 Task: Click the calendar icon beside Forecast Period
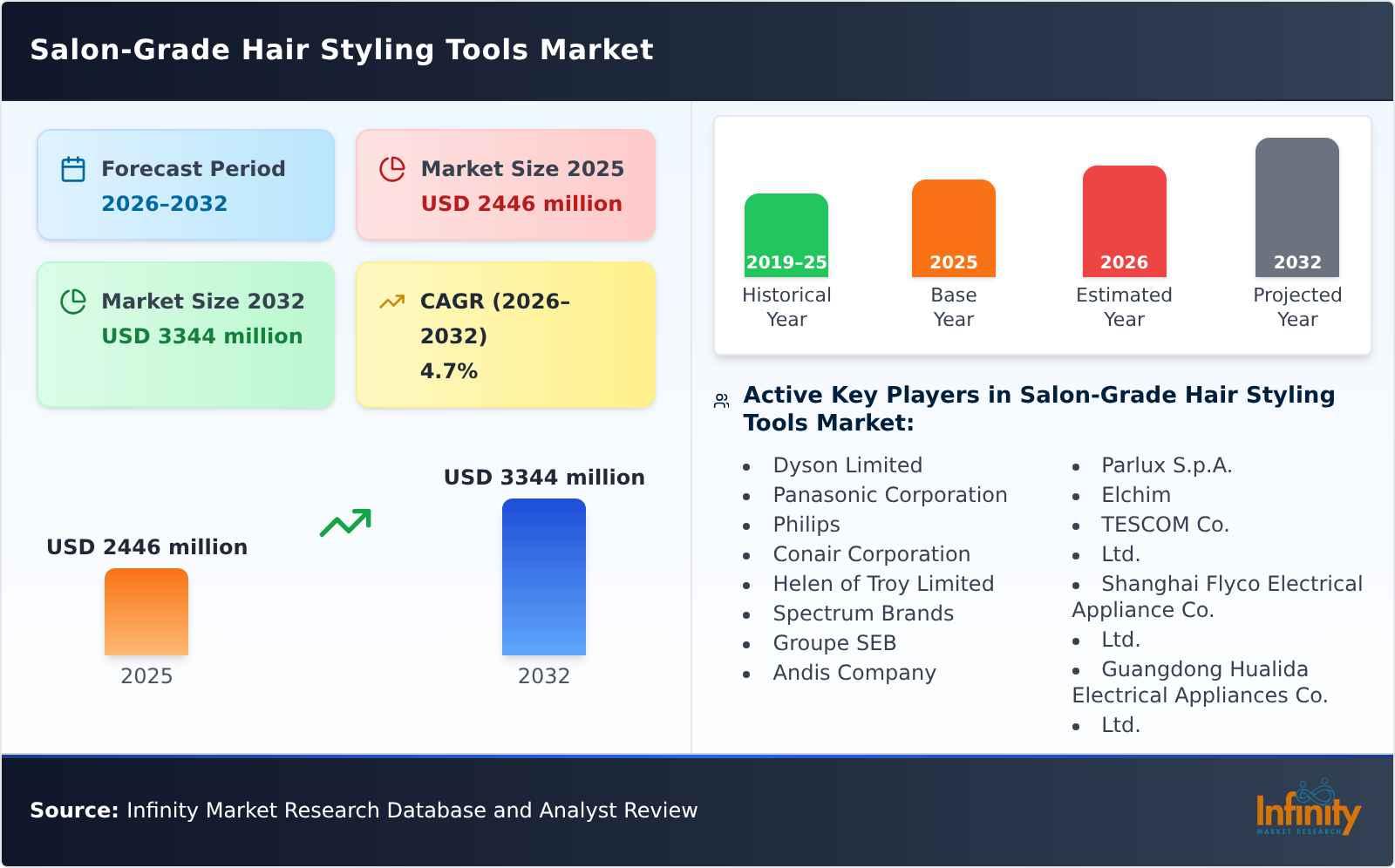click(x=73, y=167)
